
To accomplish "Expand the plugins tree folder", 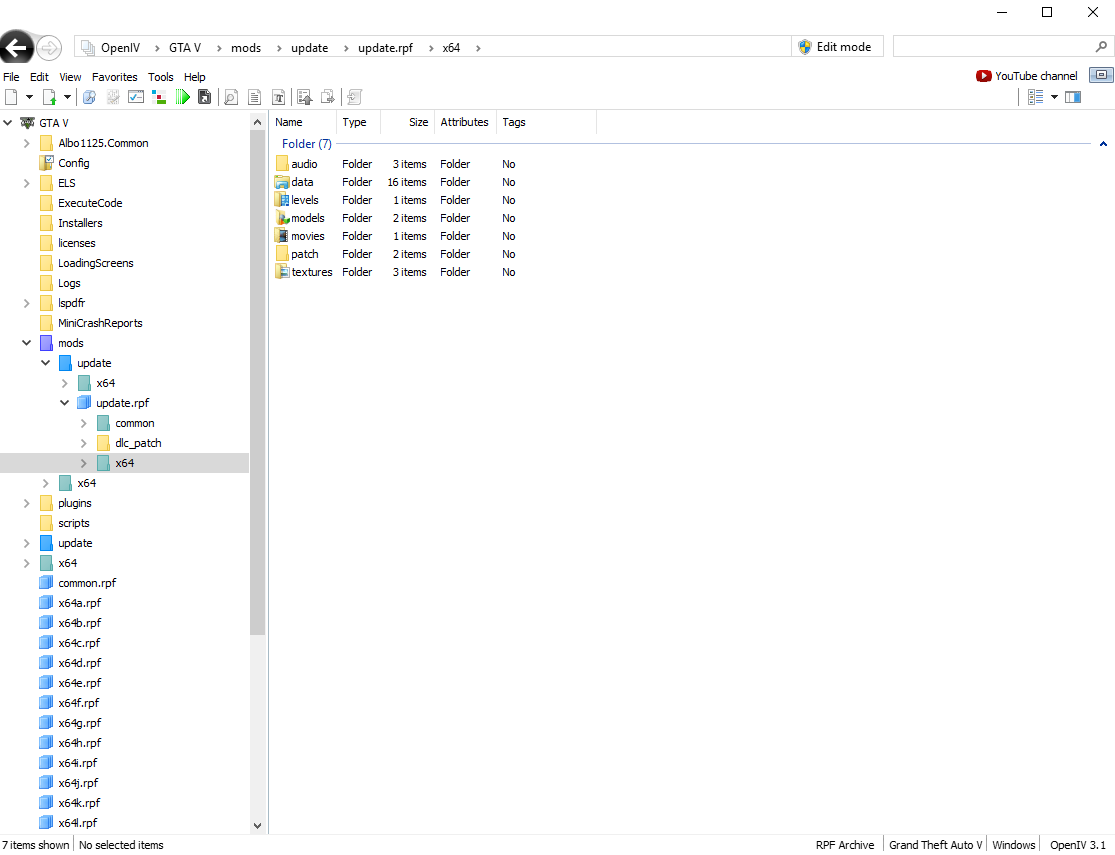I will click(x=27, y=503).
